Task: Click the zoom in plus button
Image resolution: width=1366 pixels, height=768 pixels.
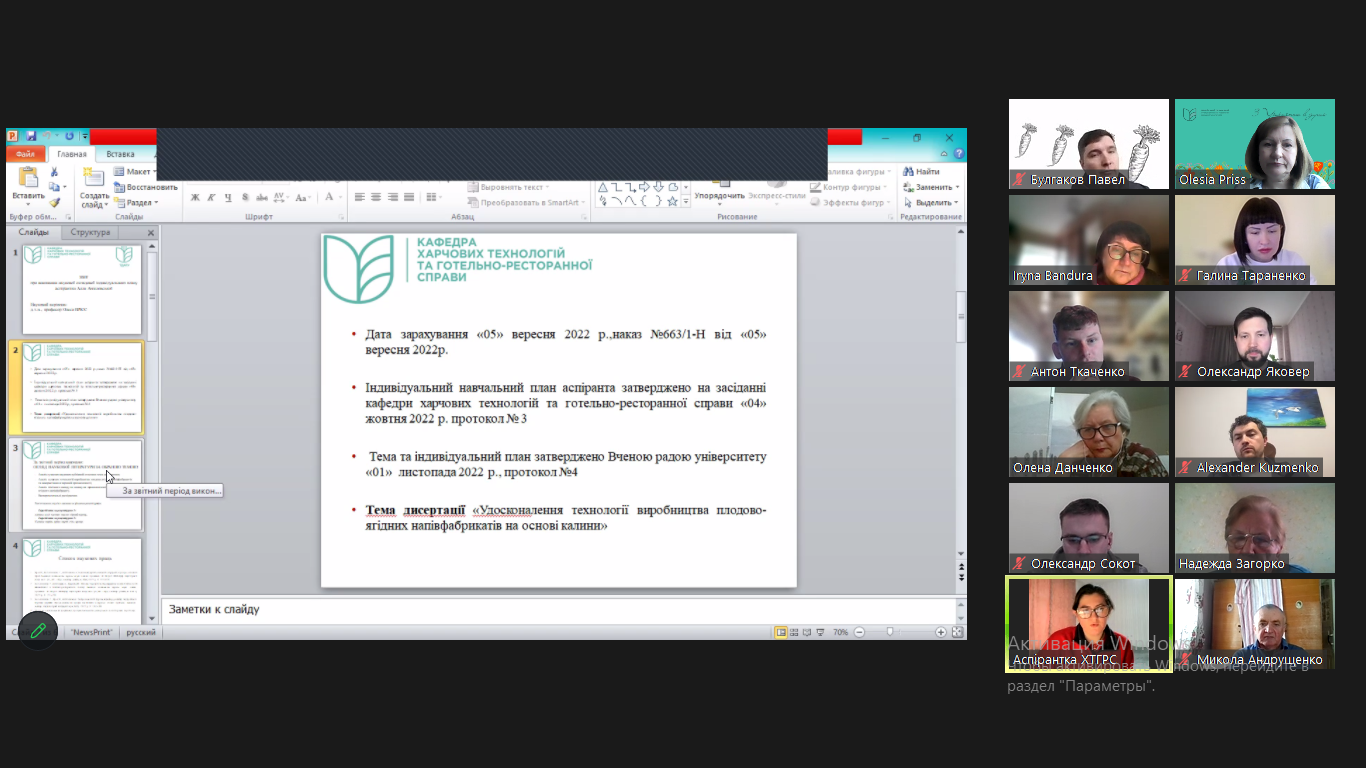Action: tap(940, 632)
